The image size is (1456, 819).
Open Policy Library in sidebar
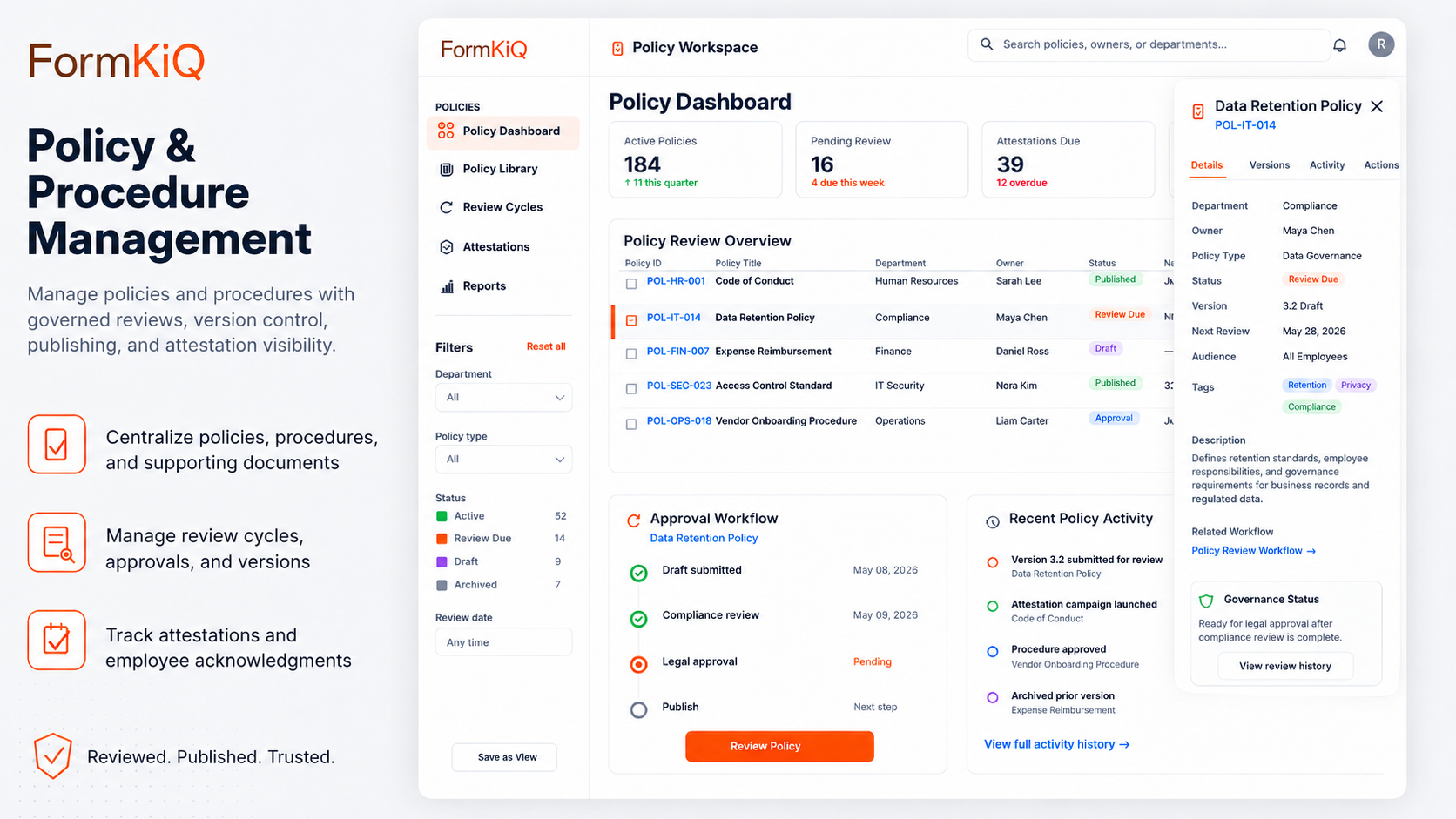coord(502,169)
